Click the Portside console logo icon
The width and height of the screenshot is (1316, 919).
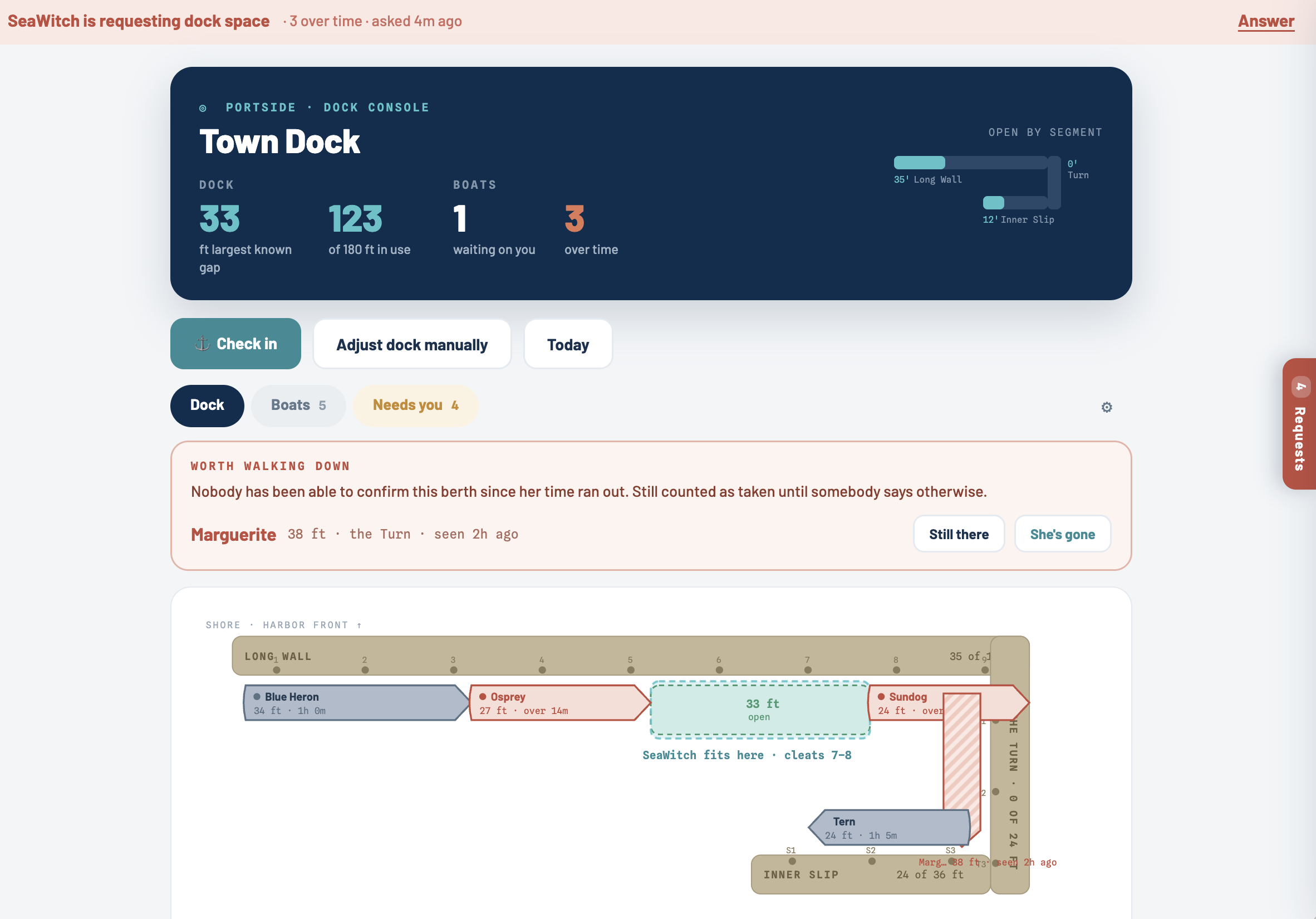[x=203, y=108]
